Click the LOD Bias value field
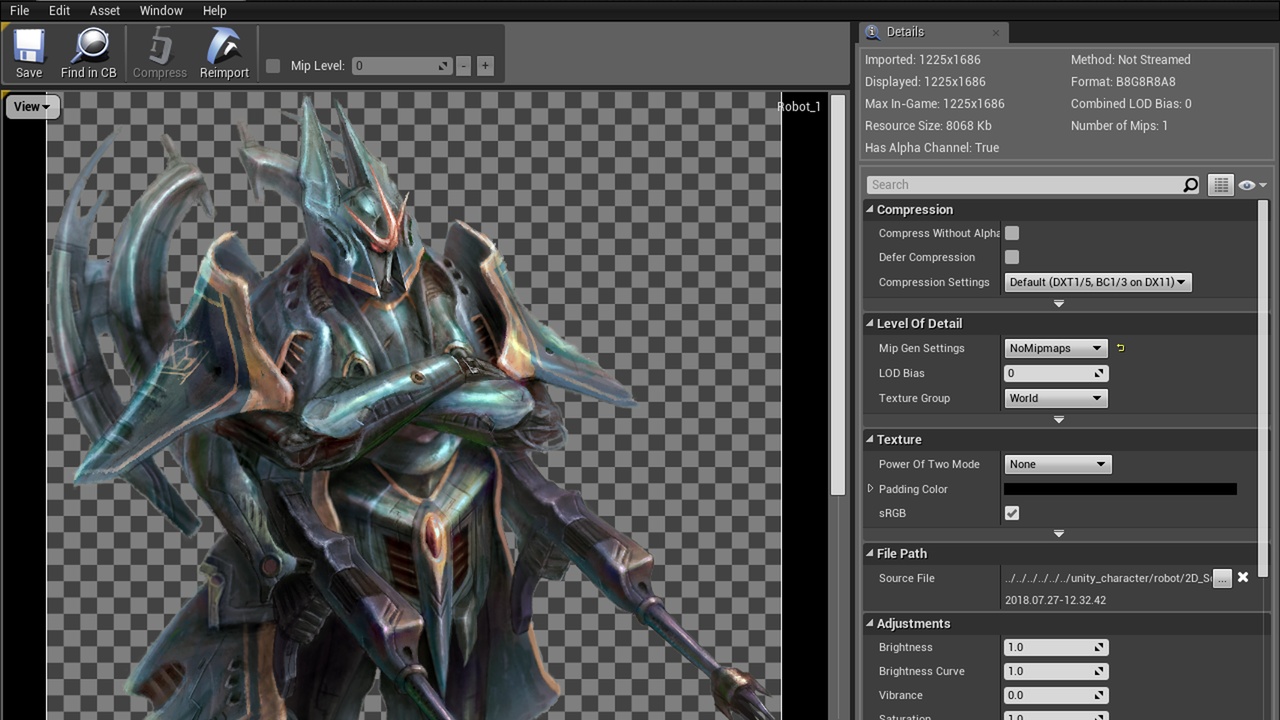 (1056, 373)
